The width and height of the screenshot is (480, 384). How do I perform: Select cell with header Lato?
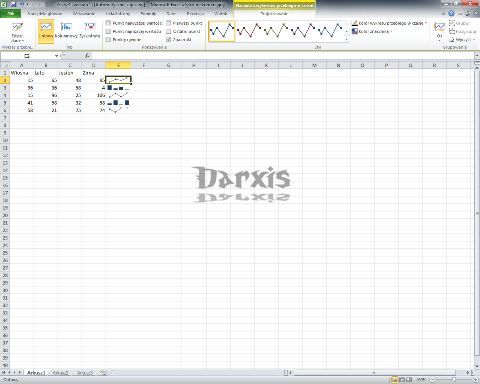(x=46, y=73)
